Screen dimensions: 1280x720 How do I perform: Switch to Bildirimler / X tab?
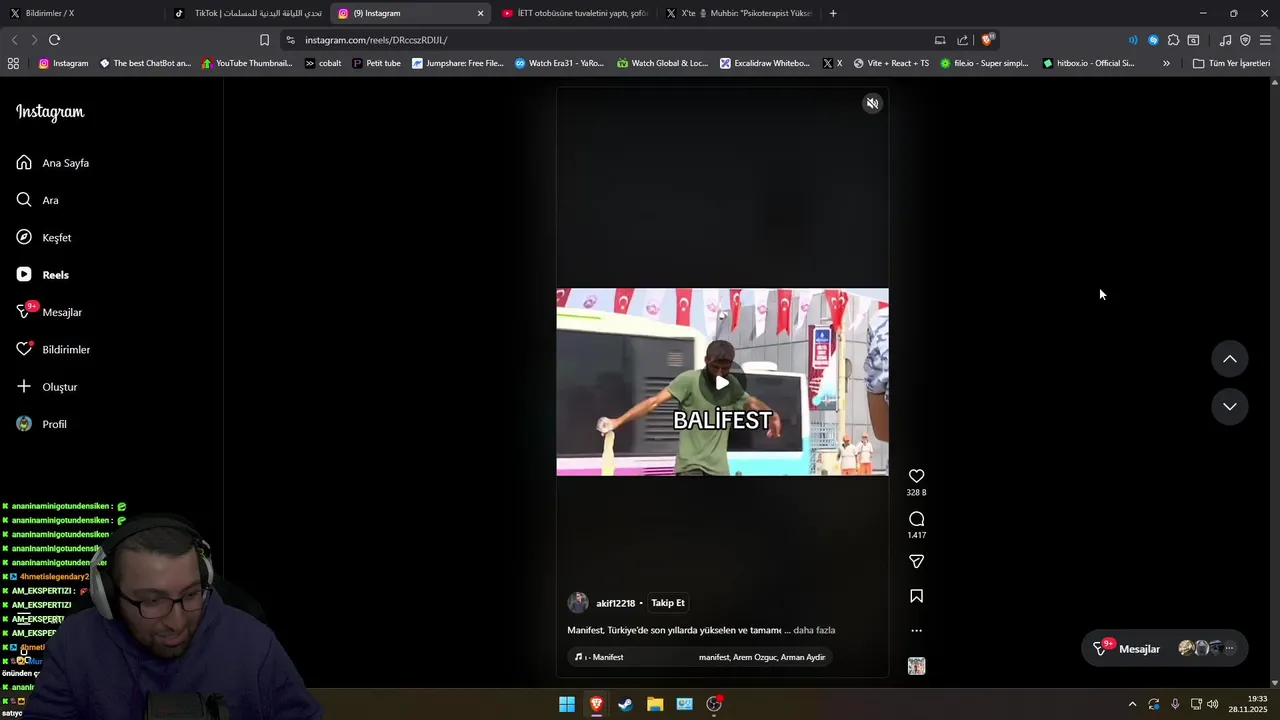click(x=80, y=13)
